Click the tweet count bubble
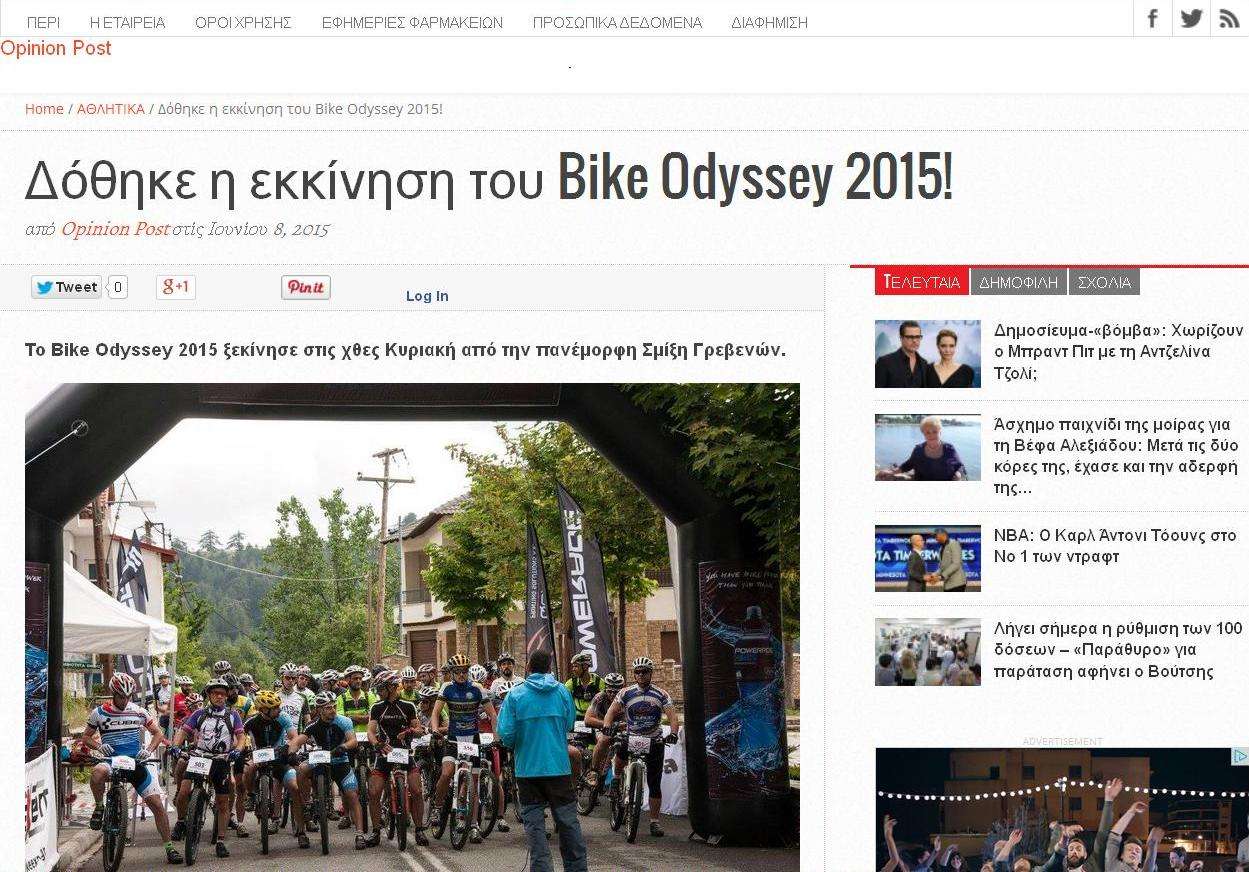The image size is (1249, 872). (117, 287)
